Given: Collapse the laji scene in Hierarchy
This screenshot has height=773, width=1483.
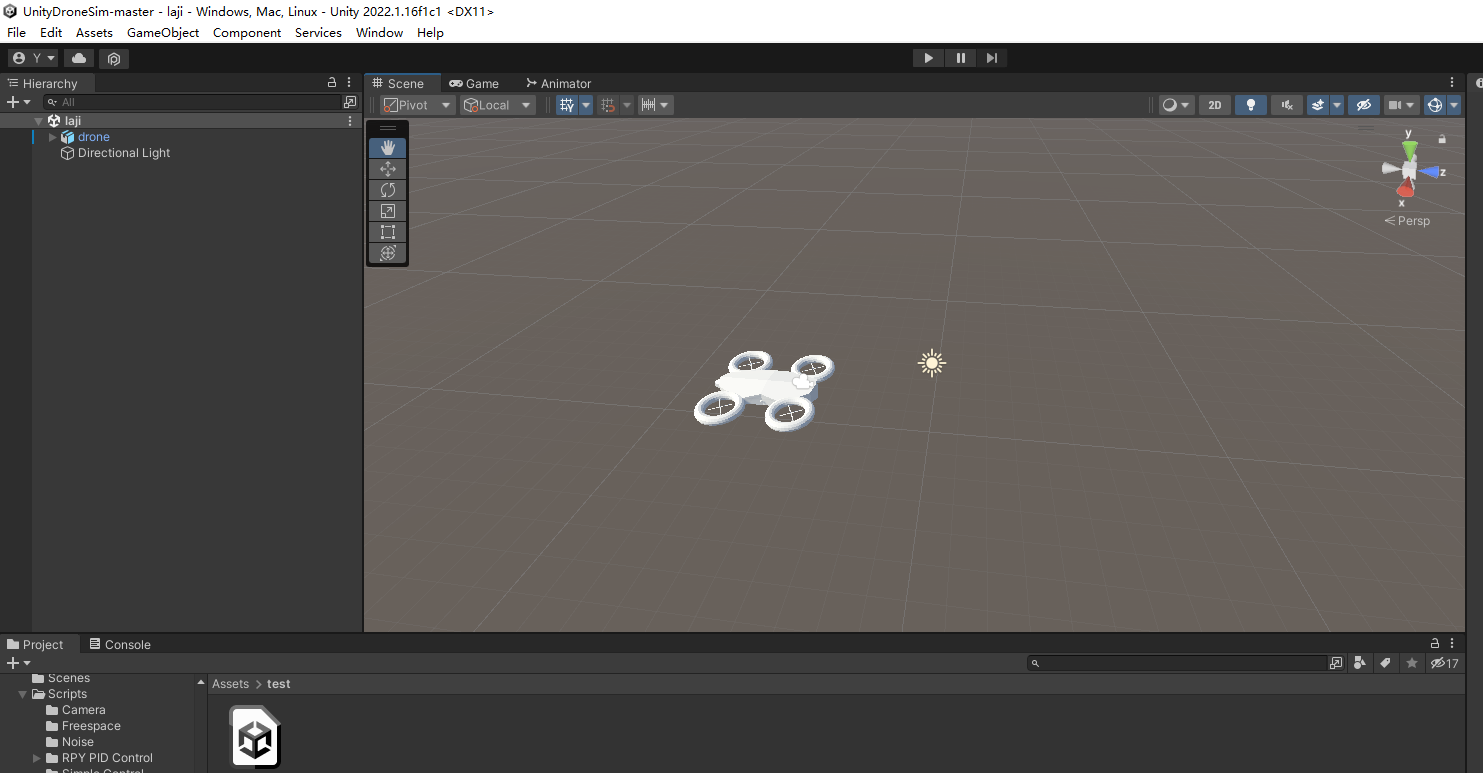Looking at the screenshot, I should pos(38,121).
